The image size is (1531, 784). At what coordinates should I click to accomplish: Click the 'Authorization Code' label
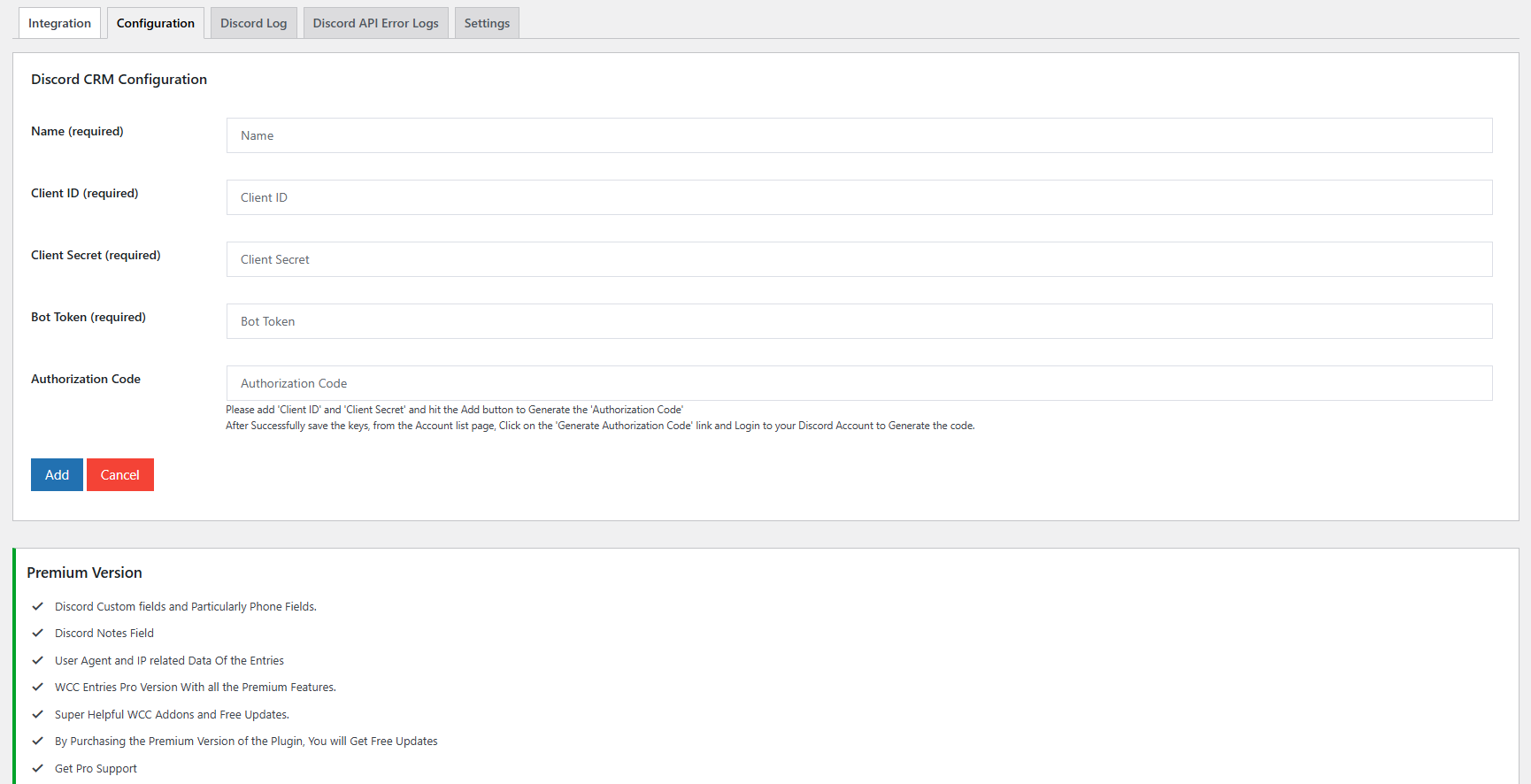coord(86,379)
